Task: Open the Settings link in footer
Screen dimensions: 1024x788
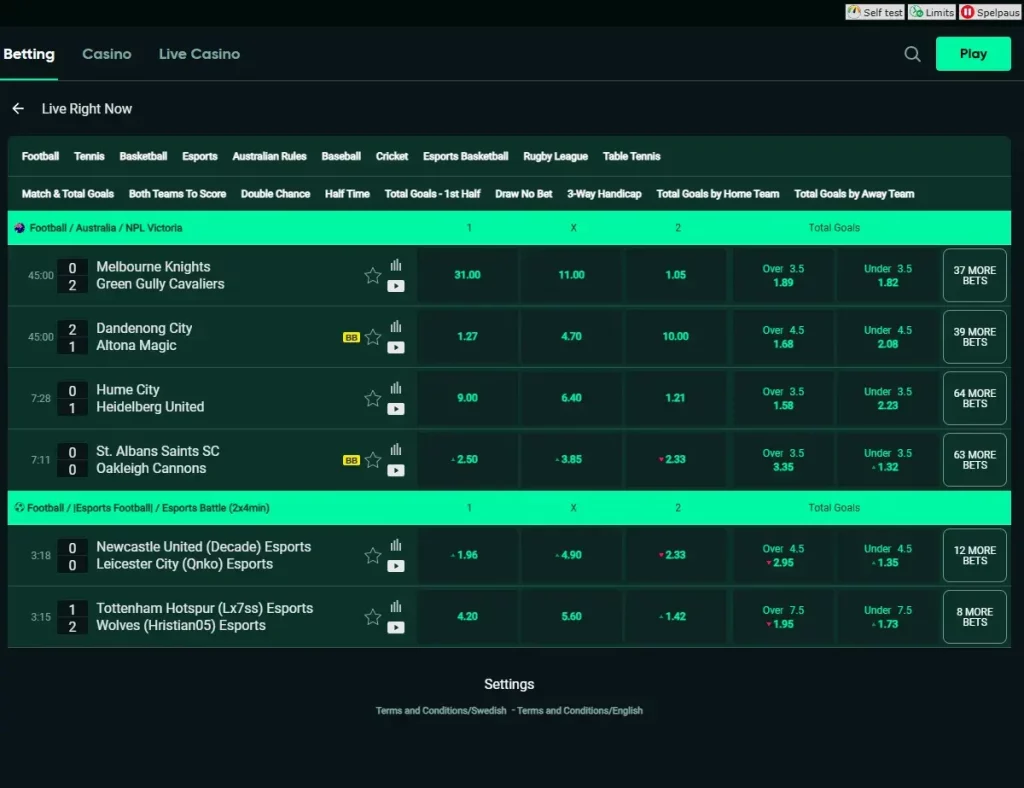Action: tap(509, 684)
